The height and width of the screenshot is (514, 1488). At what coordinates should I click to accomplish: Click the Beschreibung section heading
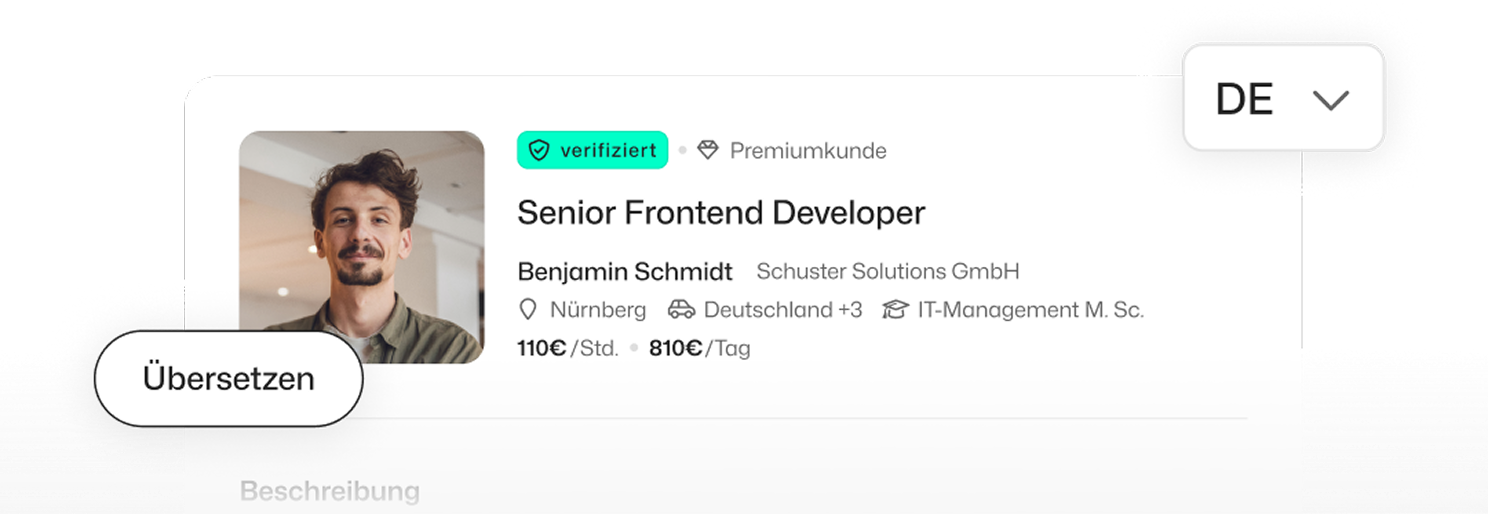click(x=329, y=491)
